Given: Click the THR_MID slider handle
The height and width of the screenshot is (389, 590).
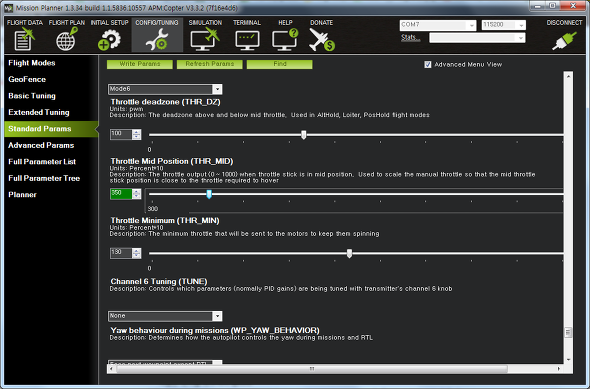Looking at the screenshot, I should point(209,194).
